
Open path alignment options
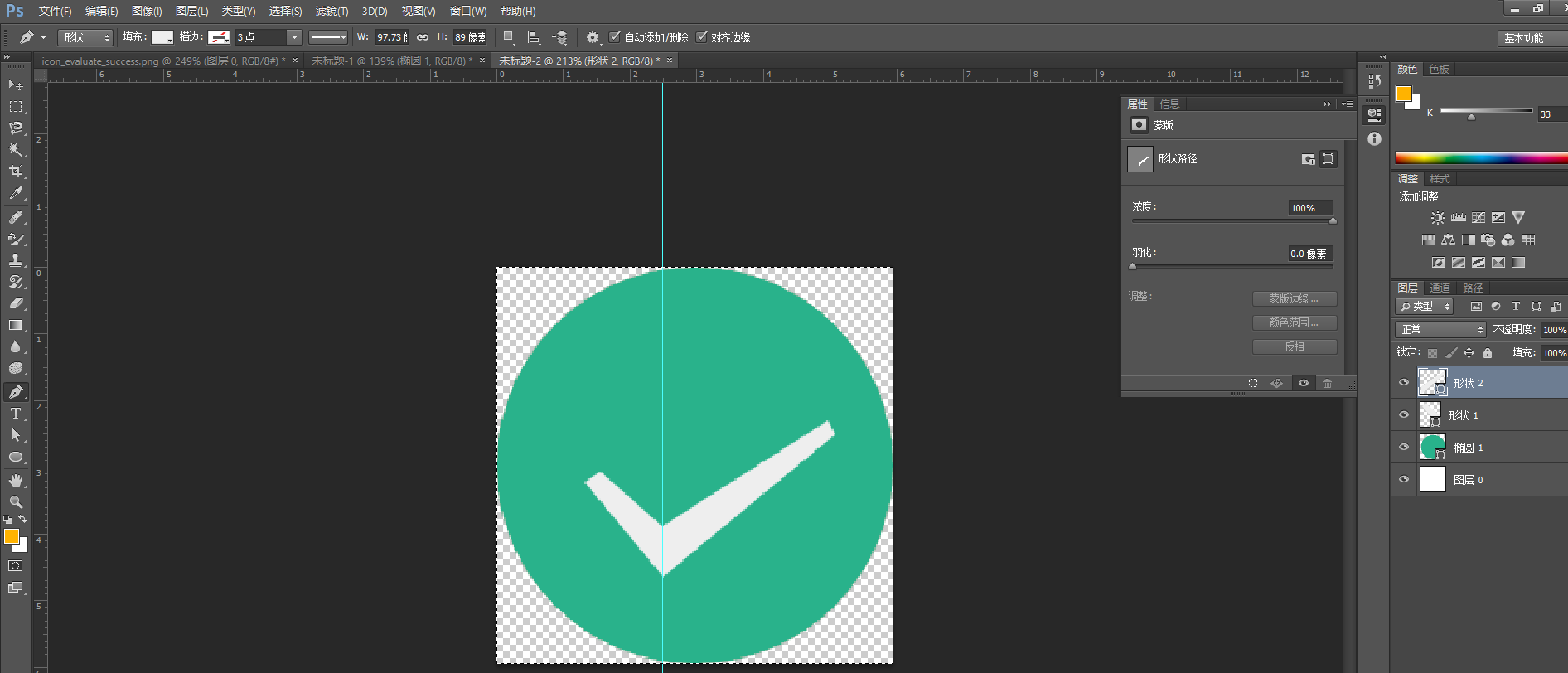534,37
